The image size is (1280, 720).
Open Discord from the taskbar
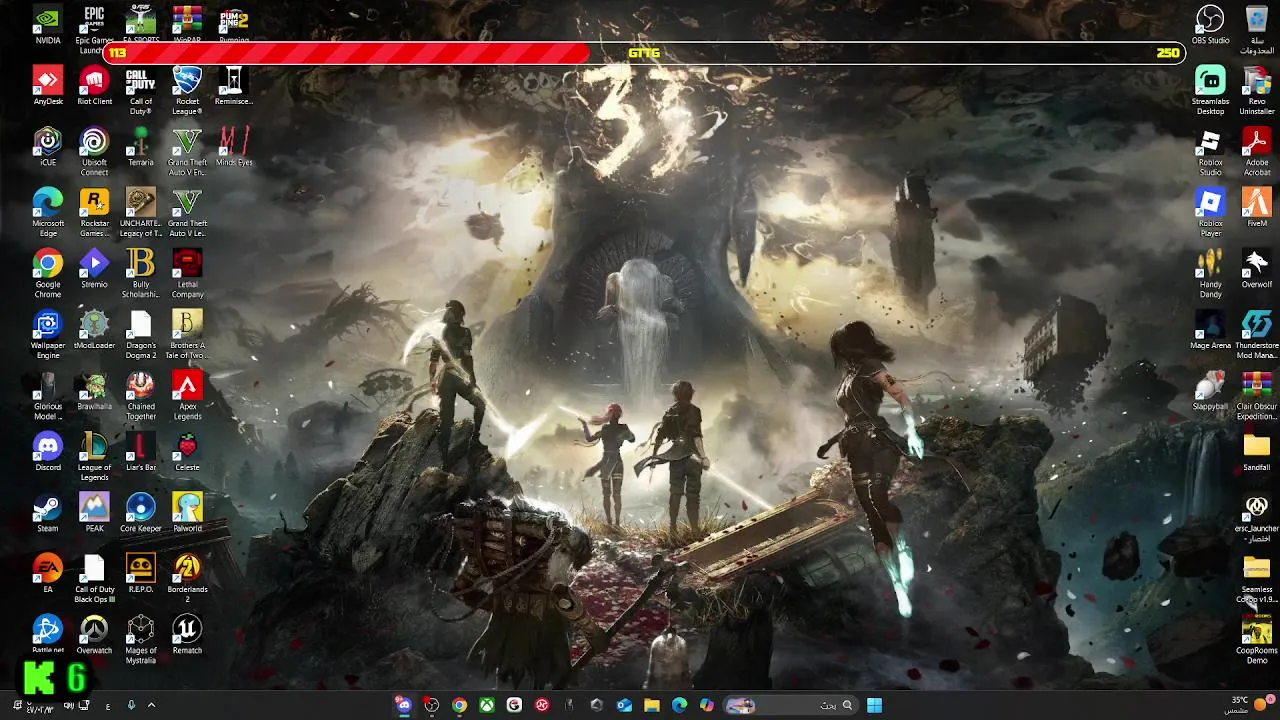404,705
